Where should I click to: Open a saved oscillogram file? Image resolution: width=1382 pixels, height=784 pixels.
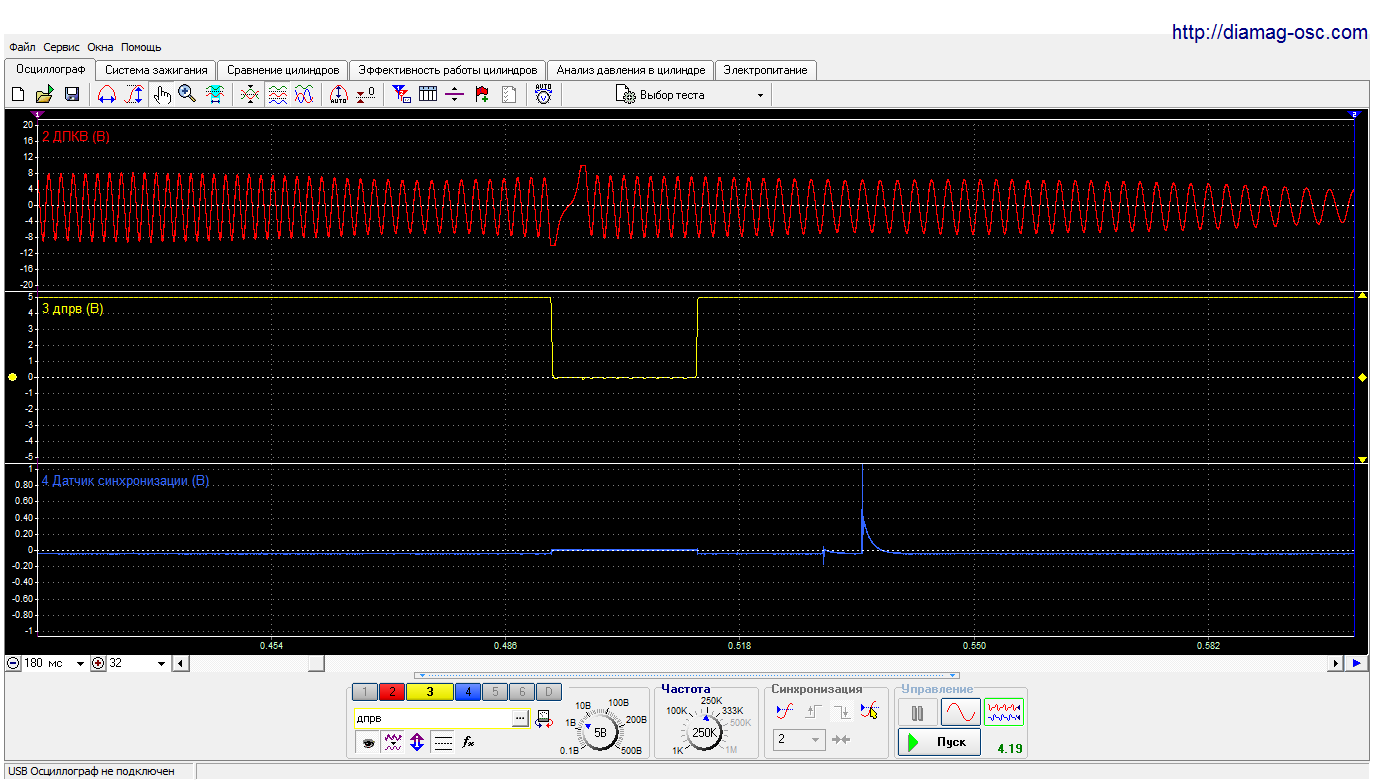click(x=44, y=95)
